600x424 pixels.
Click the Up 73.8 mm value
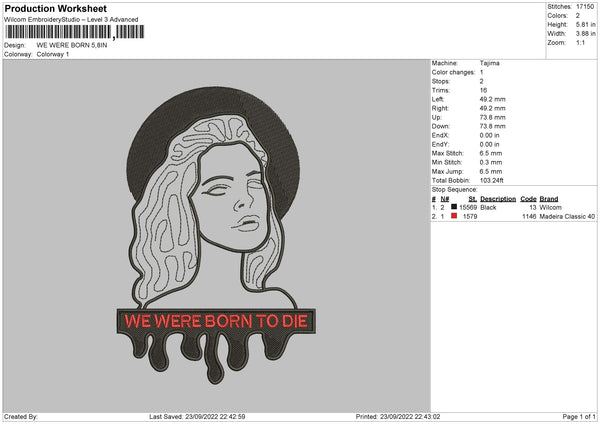[492, 117]
